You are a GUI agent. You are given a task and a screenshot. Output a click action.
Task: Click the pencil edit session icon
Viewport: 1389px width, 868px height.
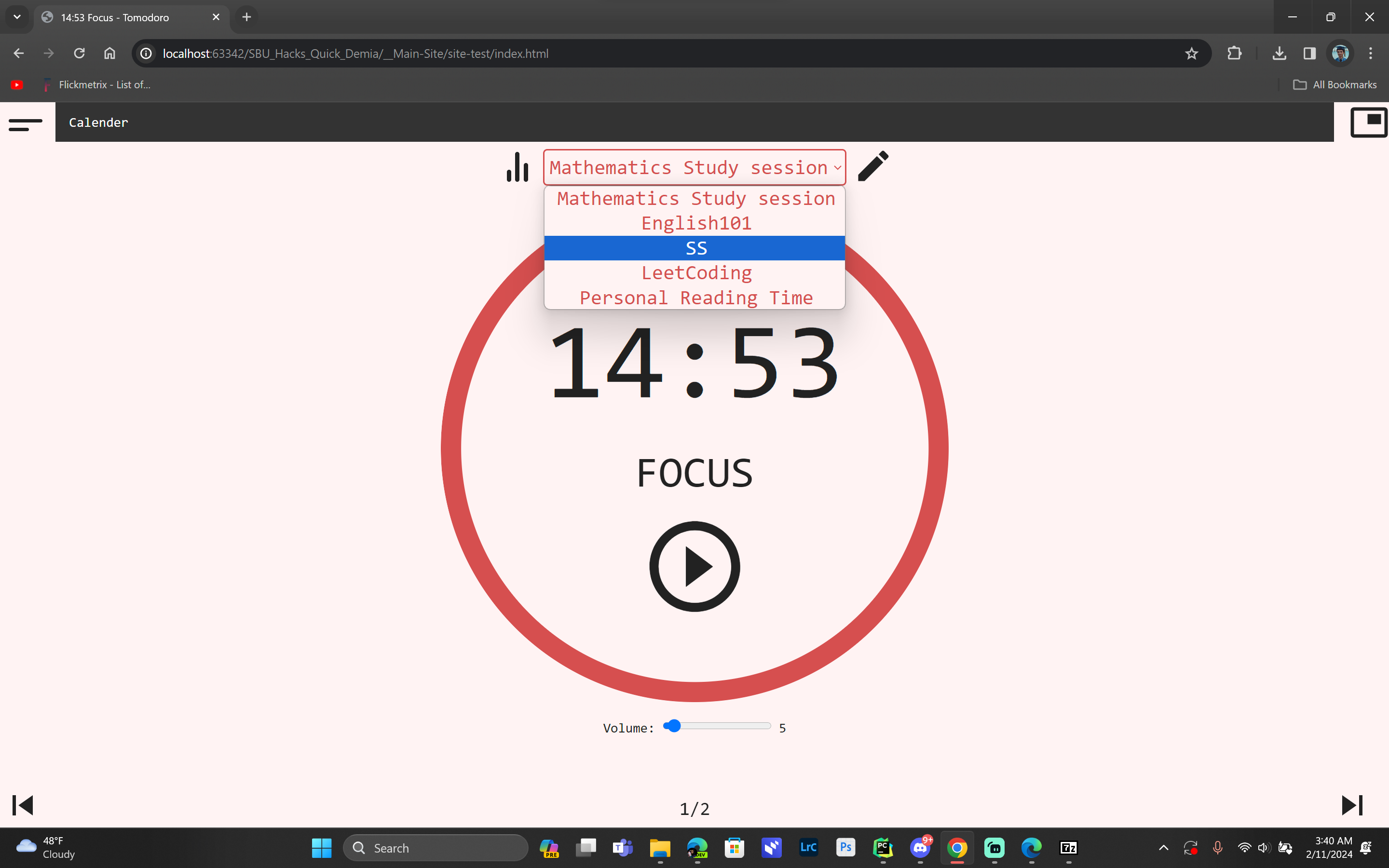[873, 166]
